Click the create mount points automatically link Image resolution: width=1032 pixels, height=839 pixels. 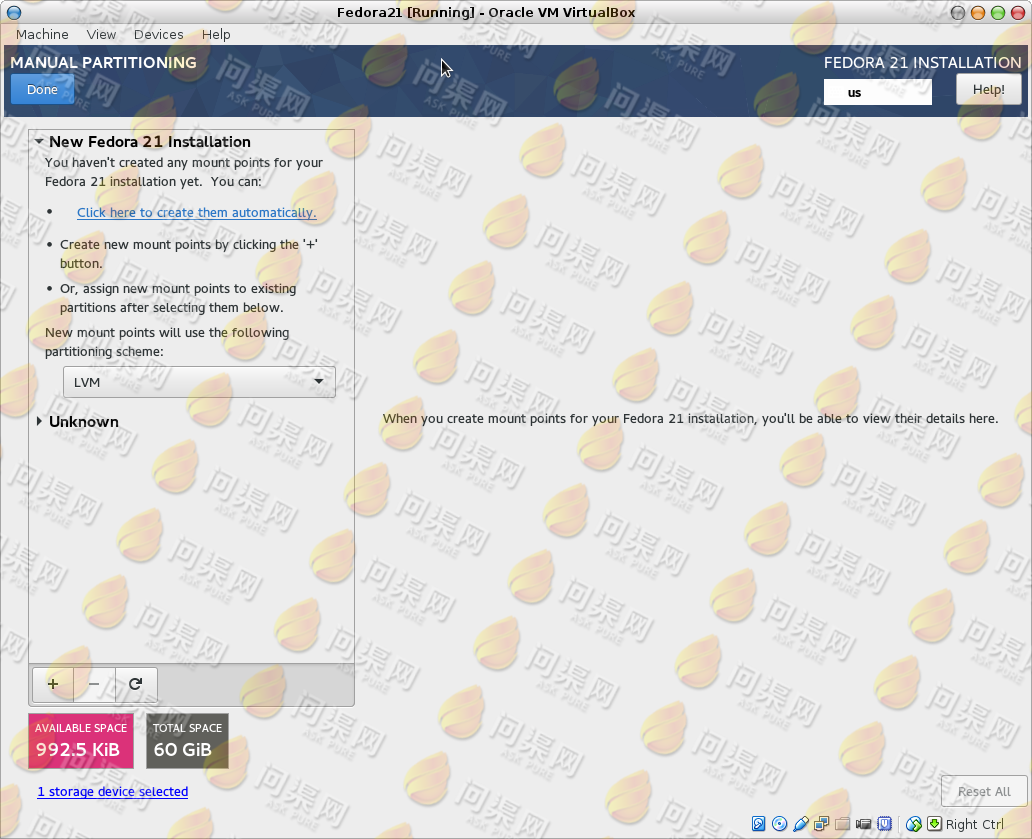196,213
